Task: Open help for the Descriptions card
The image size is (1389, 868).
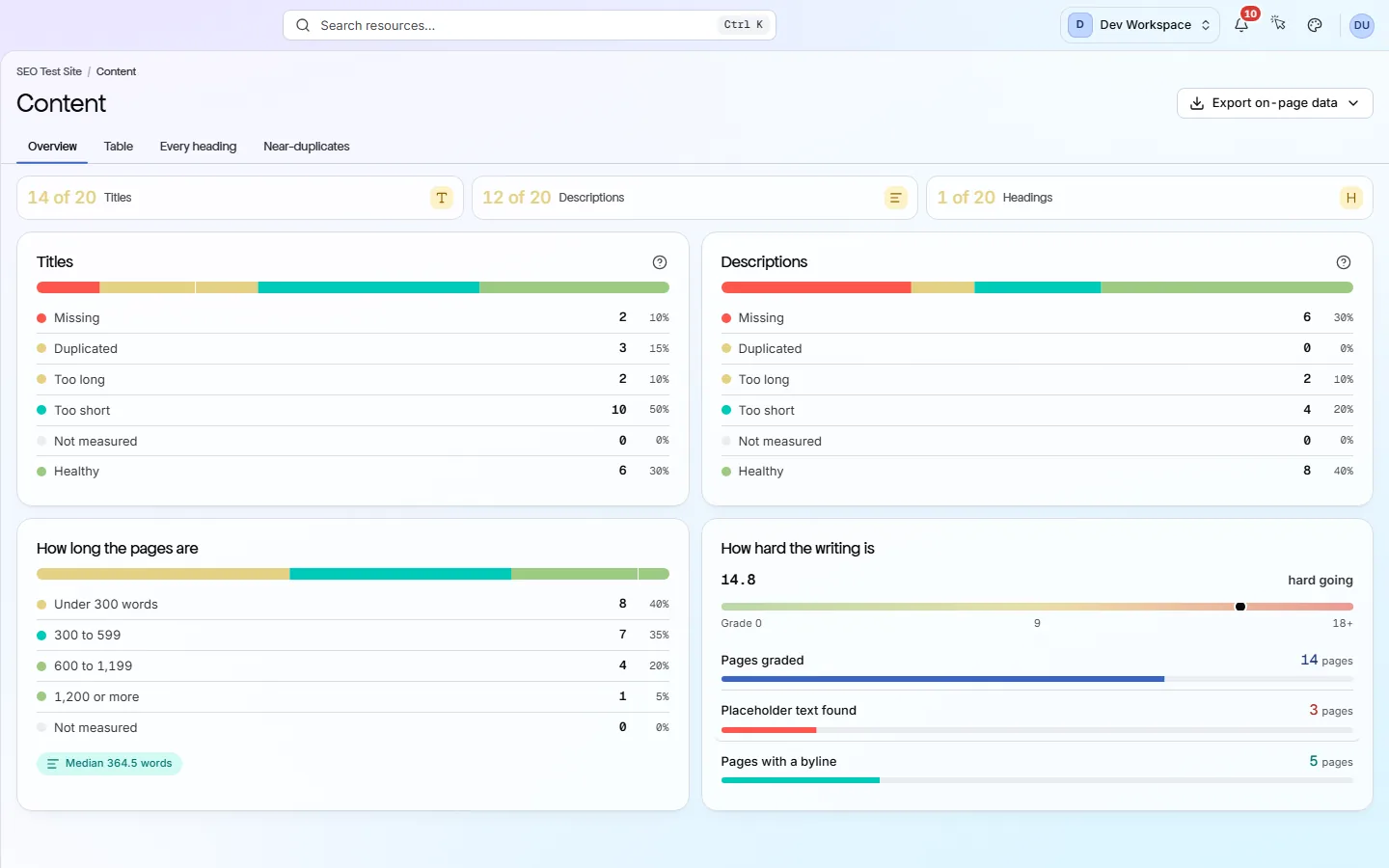Action: (1344, 262)
